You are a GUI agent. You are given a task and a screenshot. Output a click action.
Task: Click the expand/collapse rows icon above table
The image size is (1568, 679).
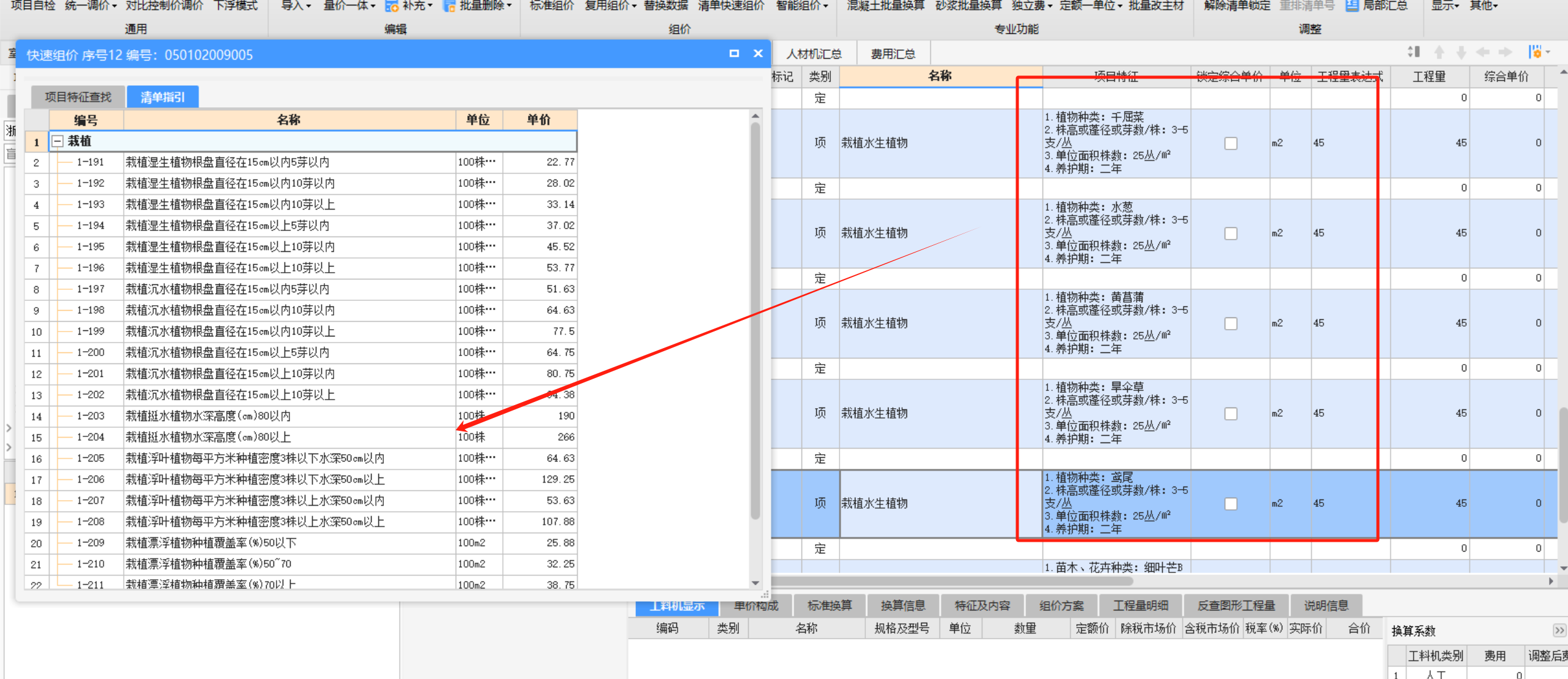click(1415, 52)
